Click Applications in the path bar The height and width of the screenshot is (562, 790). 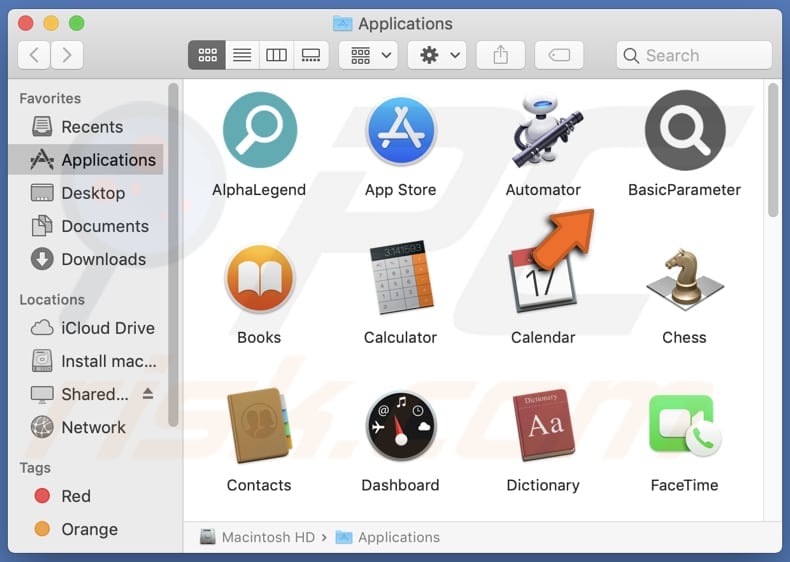tap(388, 537)
